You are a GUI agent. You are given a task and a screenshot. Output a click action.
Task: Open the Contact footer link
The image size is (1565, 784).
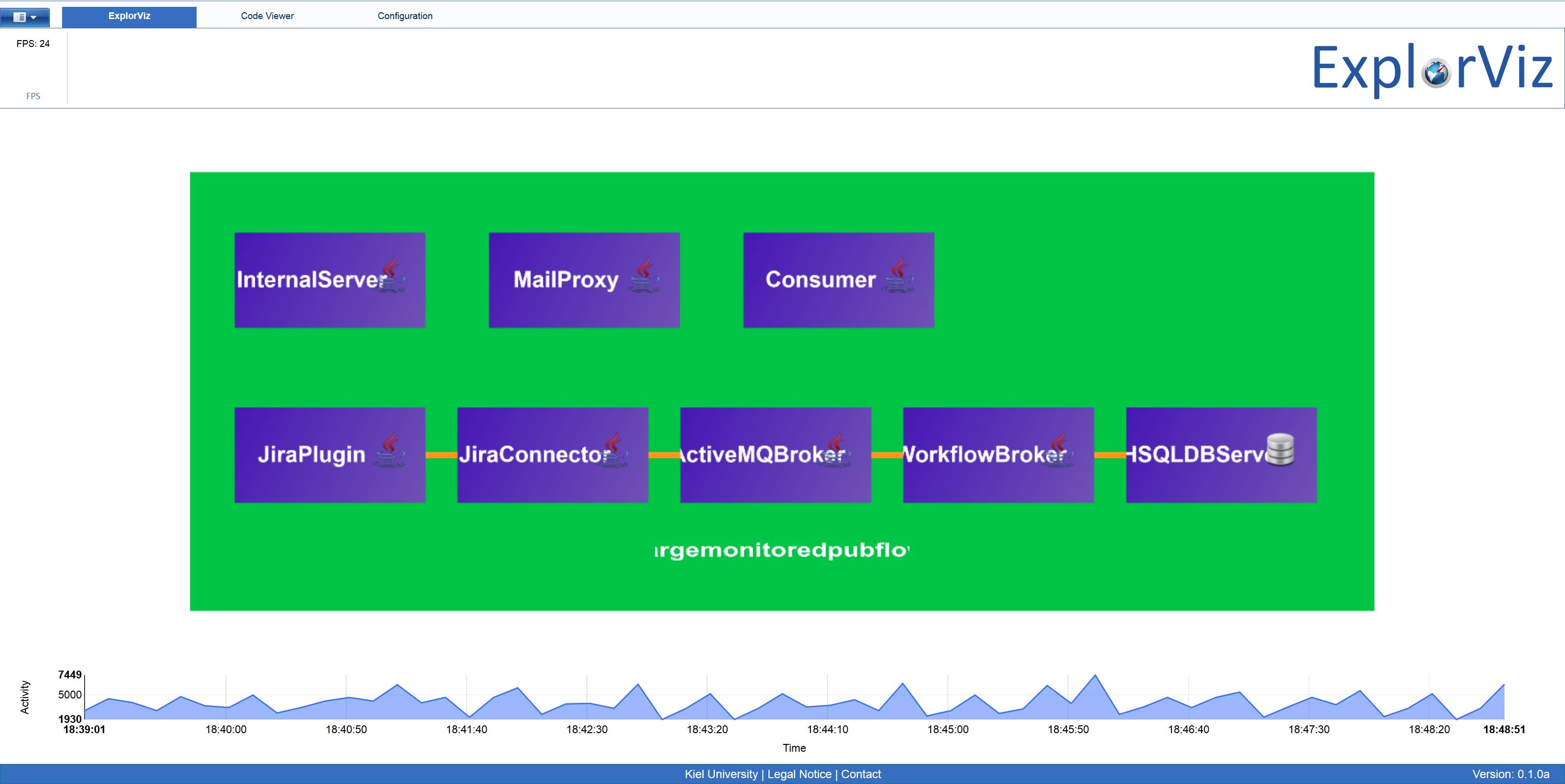861,774
